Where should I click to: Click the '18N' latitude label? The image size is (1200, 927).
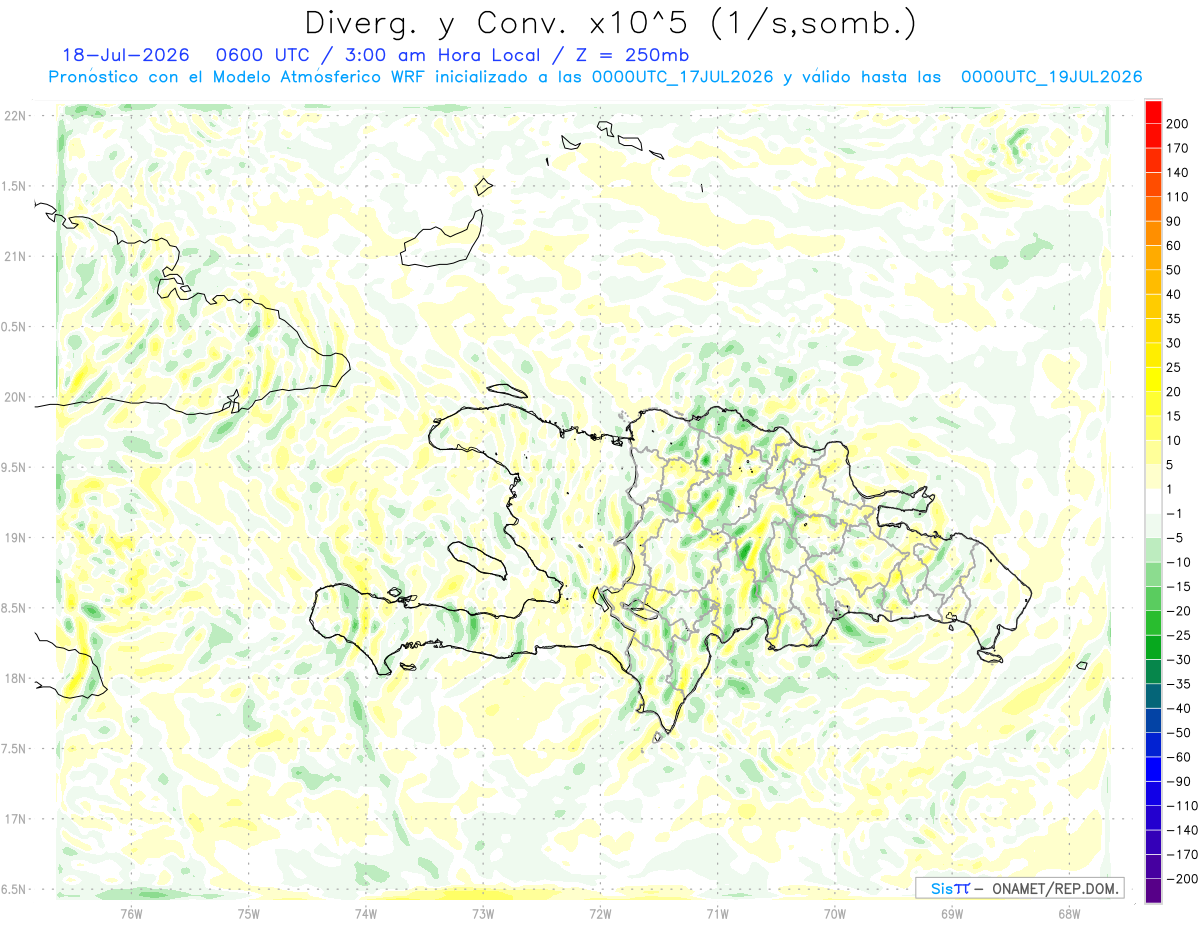[14, 678]
